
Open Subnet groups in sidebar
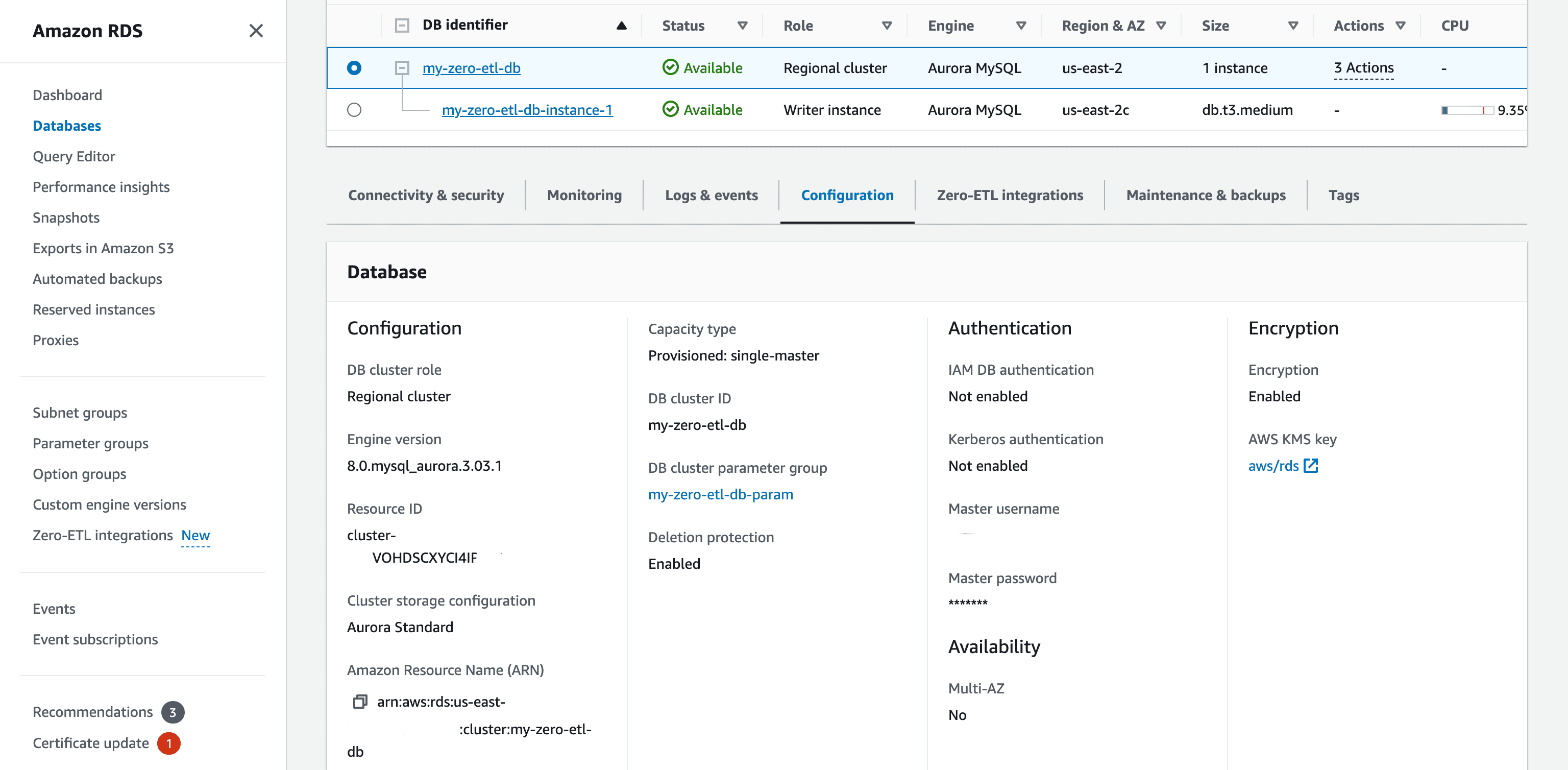80,413
